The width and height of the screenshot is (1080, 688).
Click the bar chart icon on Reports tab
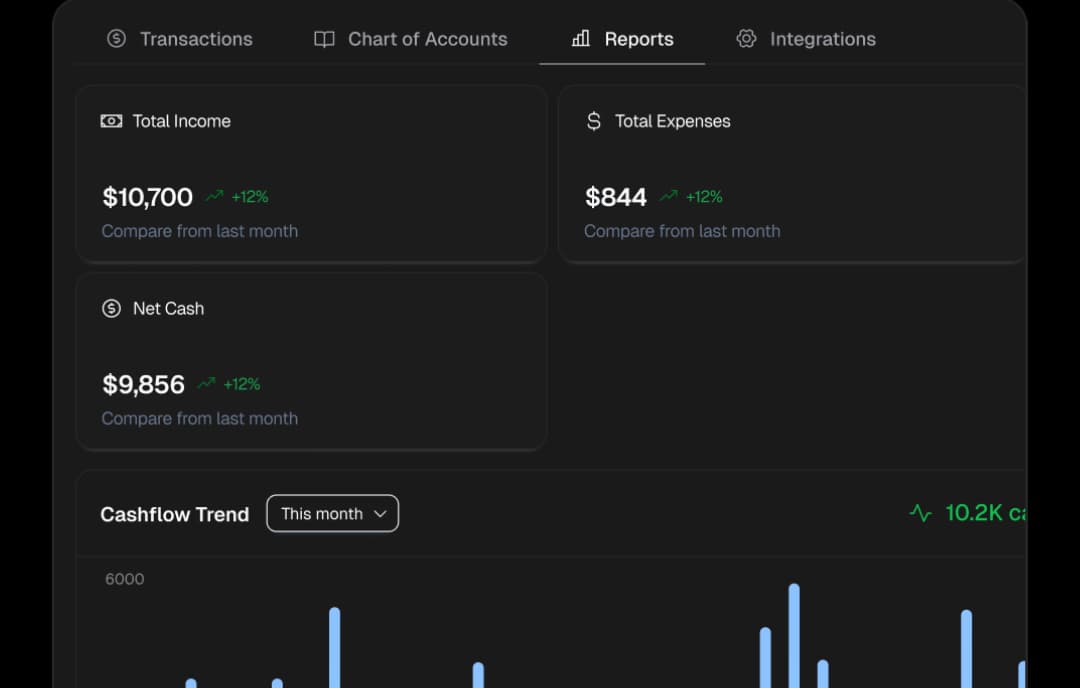pos(580,39)
